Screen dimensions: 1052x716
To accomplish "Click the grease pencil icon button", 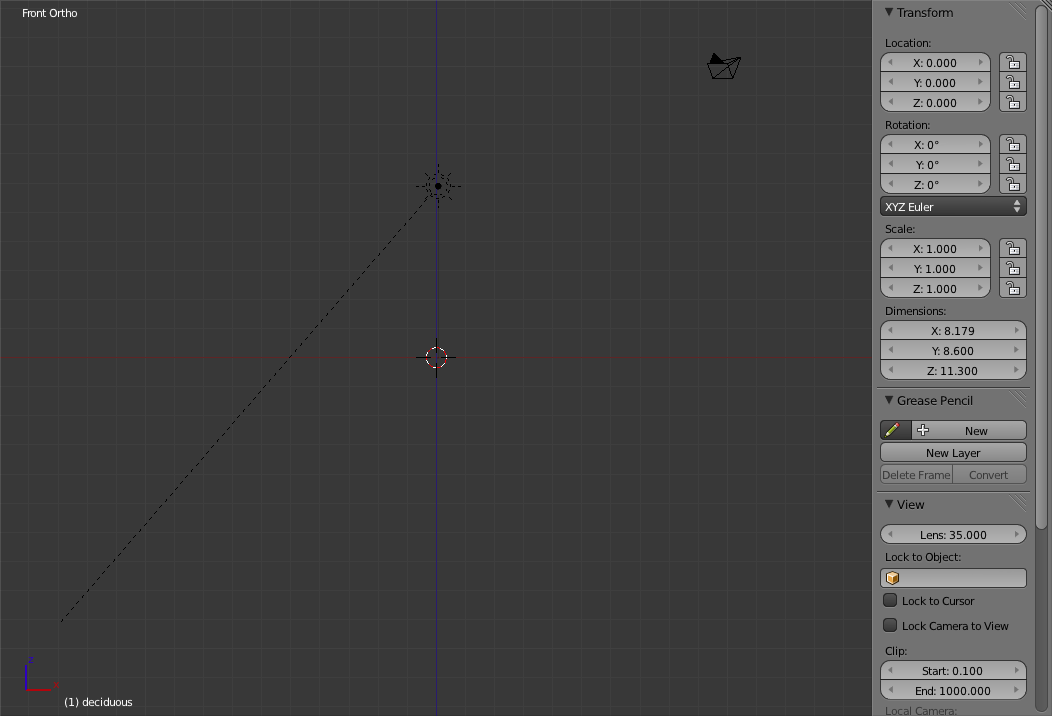I will [x=896, y=430].
